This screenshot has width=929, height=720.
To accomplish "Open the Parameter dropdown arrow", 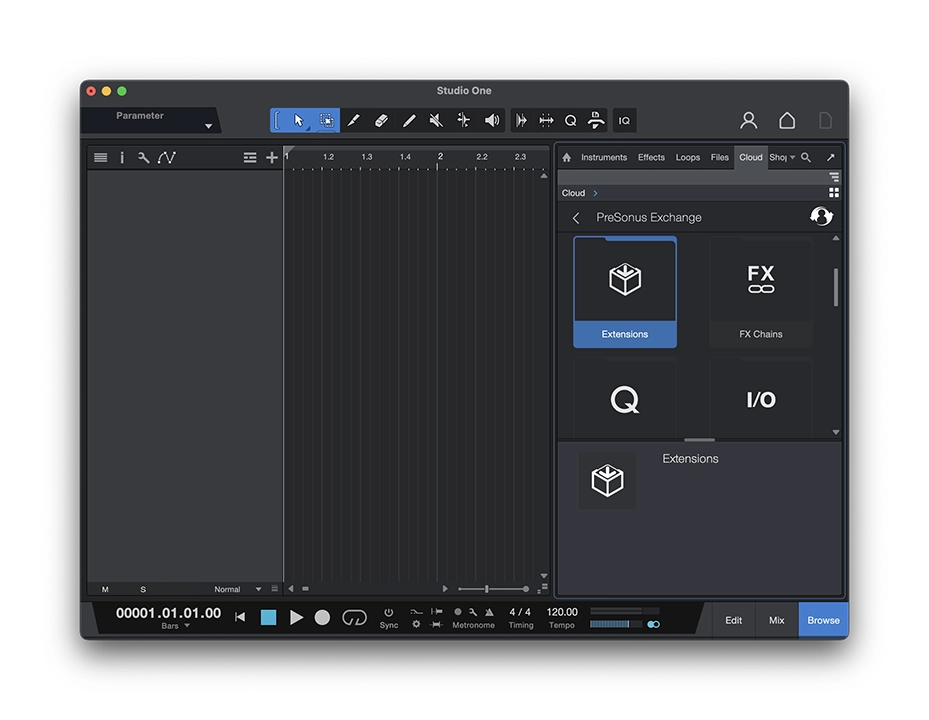I will click(x=208, y=126).
